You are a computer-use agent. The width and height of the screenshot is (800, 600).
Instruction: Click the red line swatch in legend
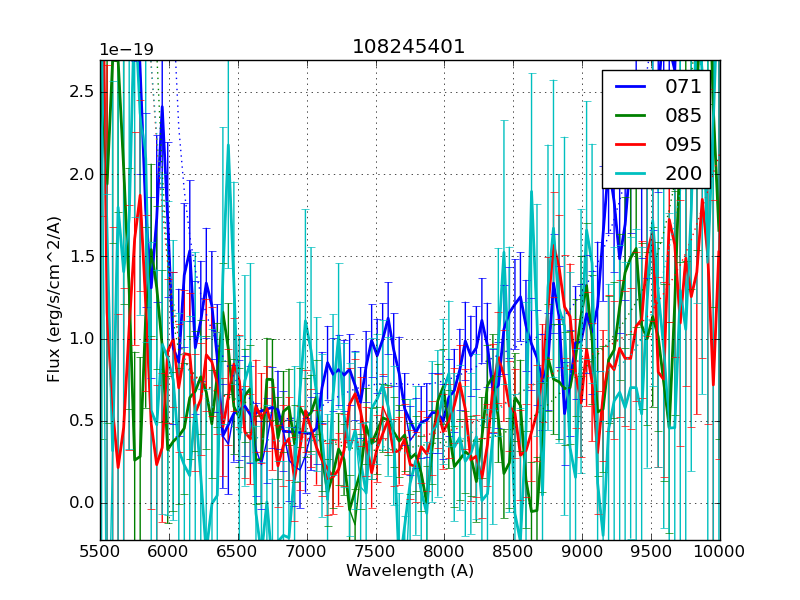[x=631, y=145]
